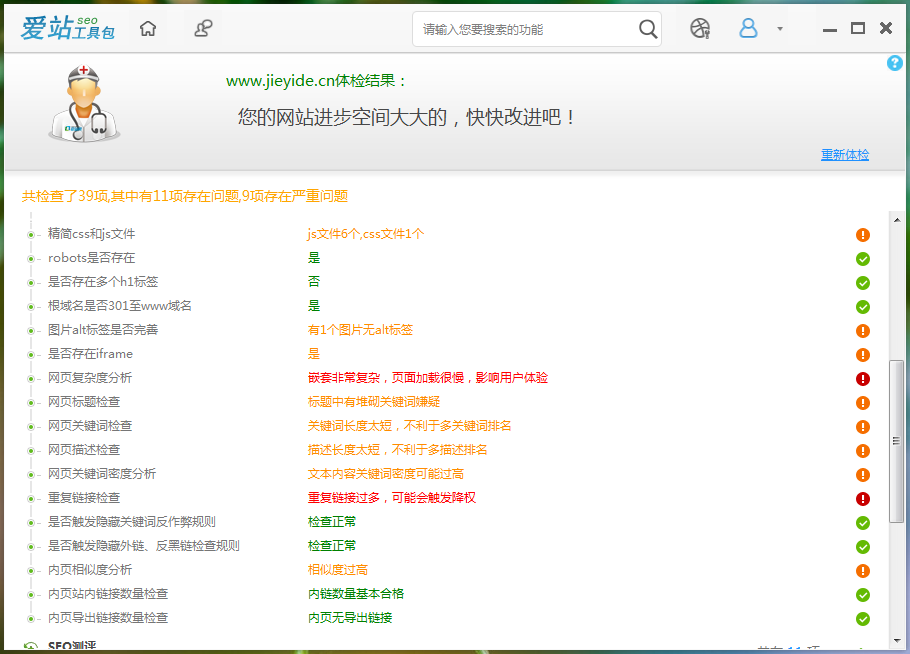Expand the account dropdown arrow
Image resolution: width=910 pixels, height=654 pixels.
[x=780, y=29]
